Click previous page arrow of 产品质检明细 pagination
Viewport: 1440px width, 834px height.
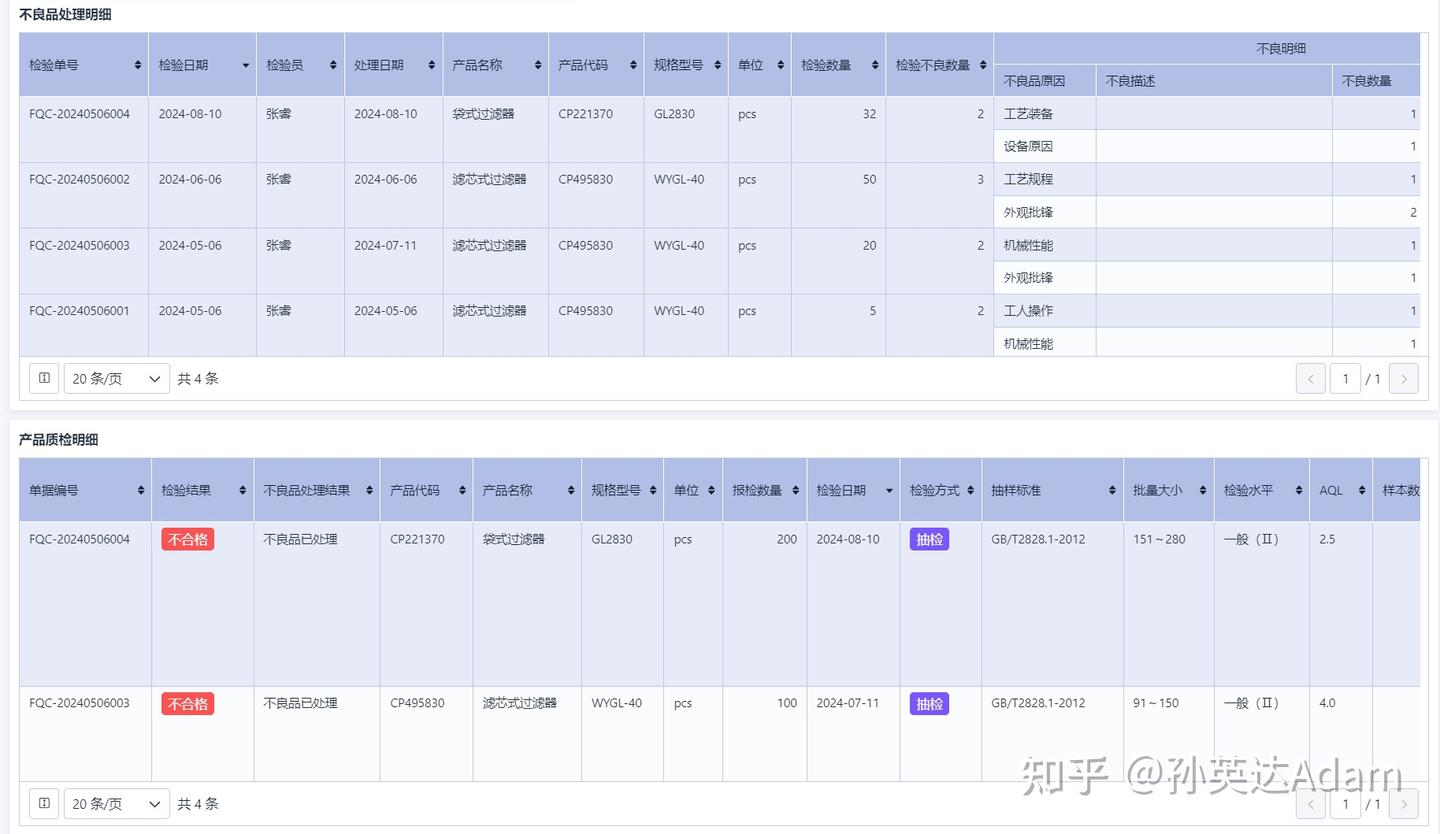tap(1310, 803)
